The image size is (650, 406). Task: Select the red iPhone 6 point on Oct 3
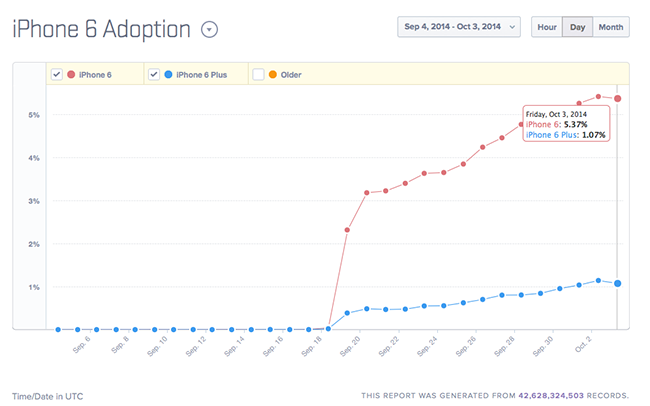coord(618,98)
